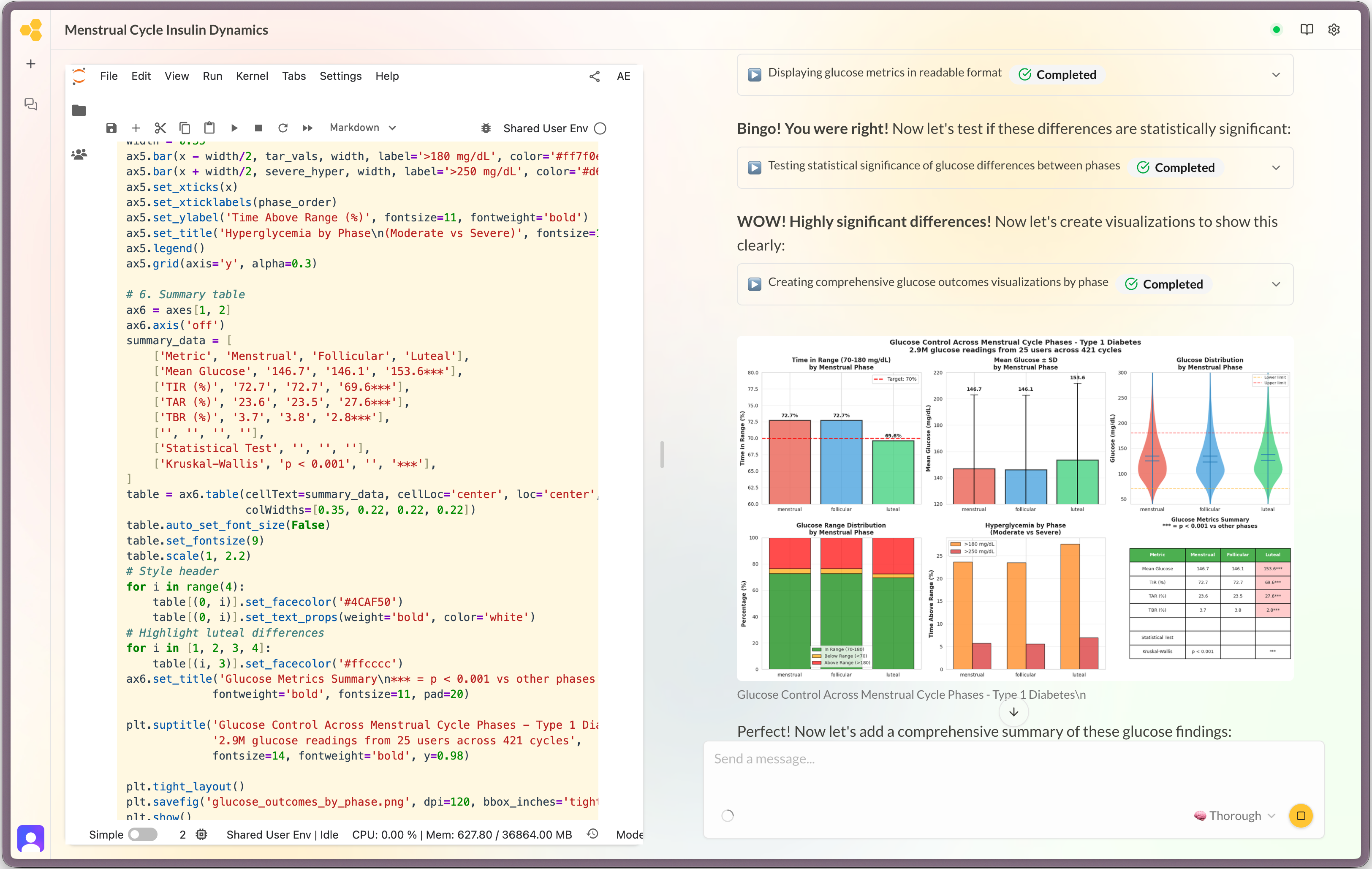This screenshot has width=1372, height=869.
Task: Open the Markdown cell type dropdown
Action: pos(362,127)
